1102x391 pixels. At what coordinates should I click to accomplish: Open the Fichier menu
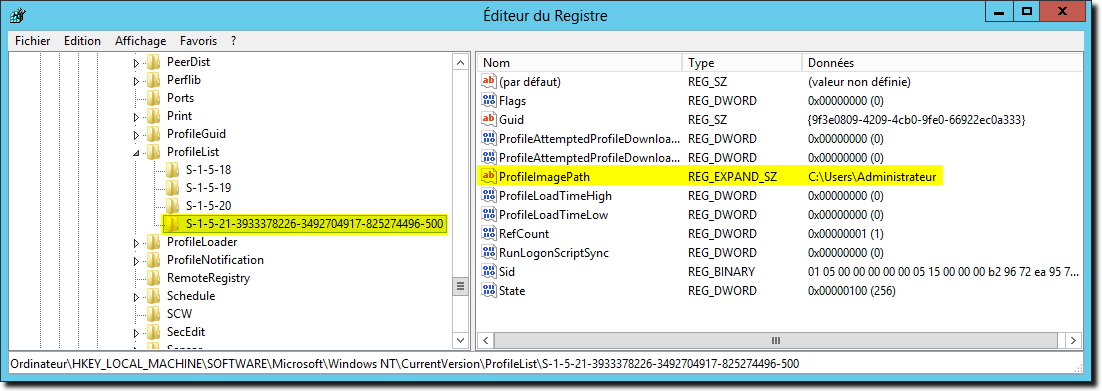click(x=32, y=41)
